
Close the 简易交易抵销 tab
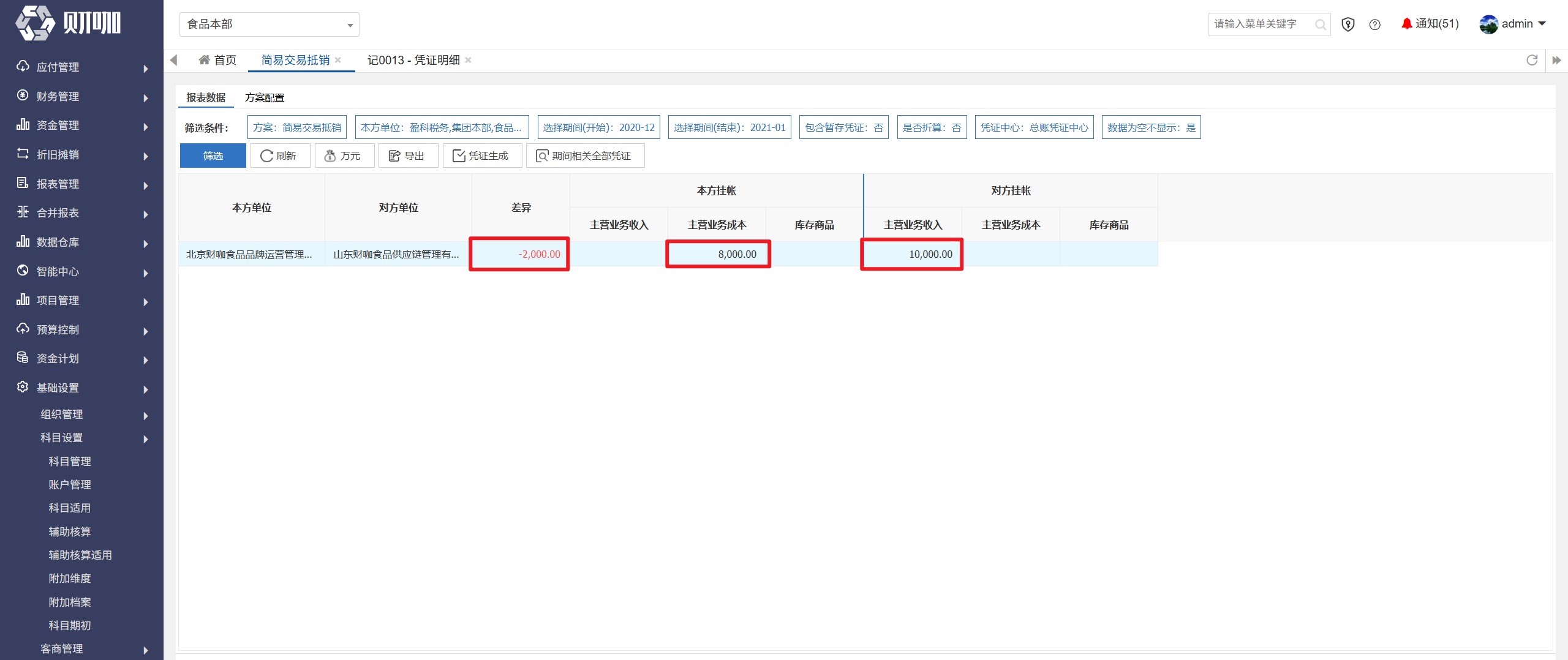(338, 60)
